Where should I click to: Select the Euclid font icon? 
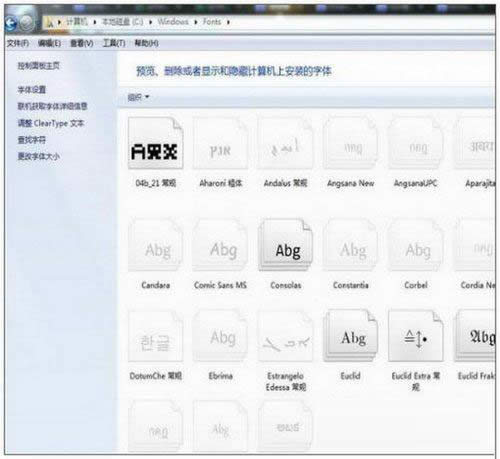[x=351, y=336]
